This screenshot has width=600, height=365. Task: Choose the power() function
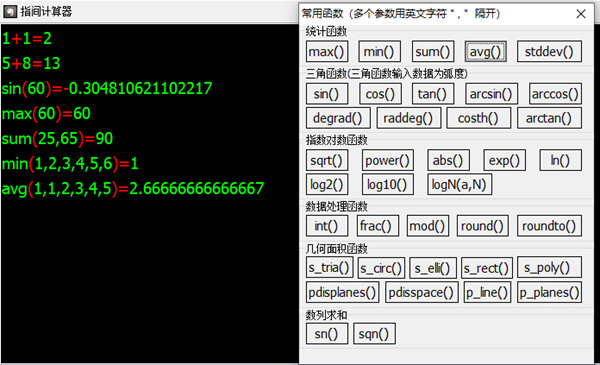tap(388, 160)
